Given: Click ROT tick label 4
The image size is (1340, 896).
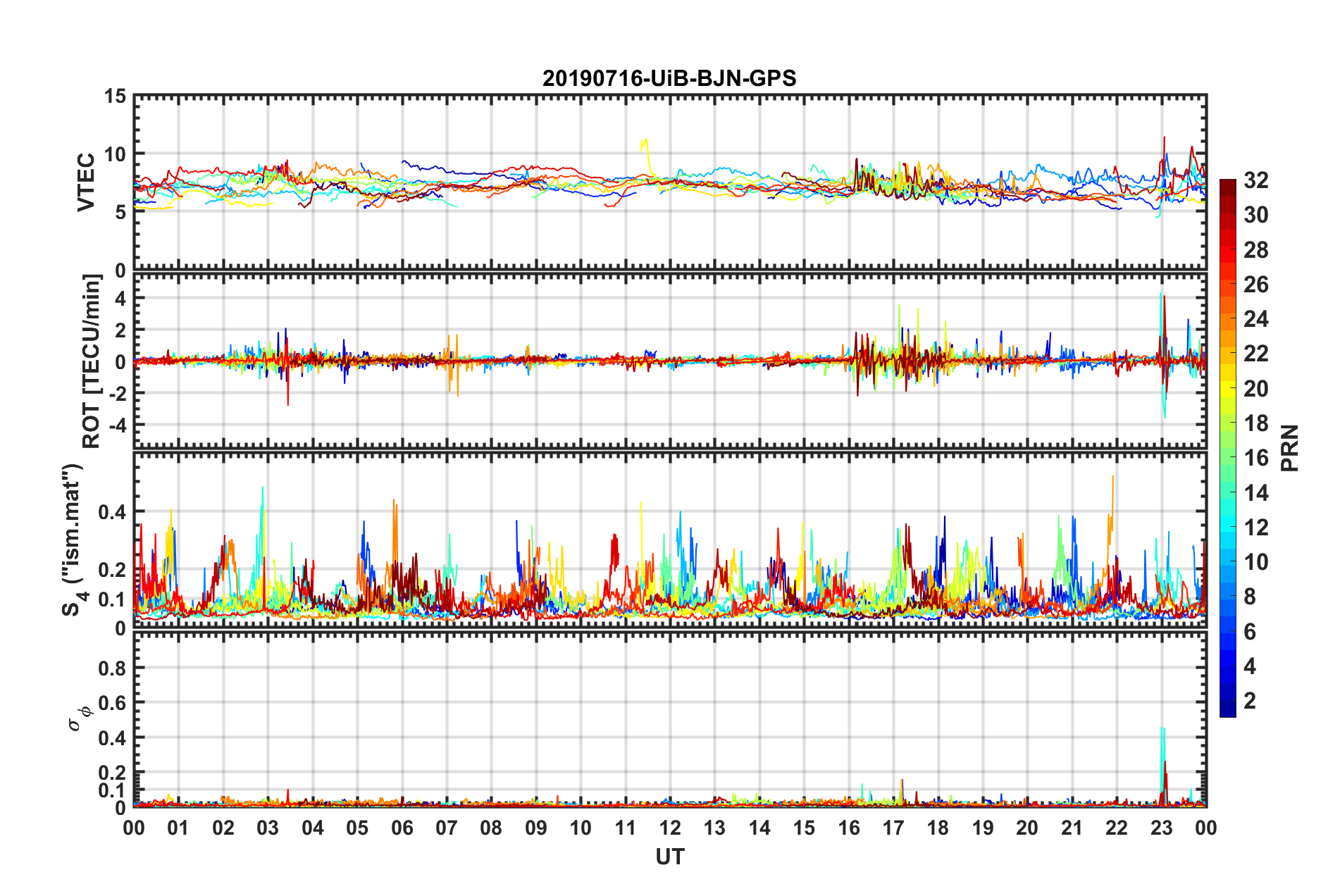Looking at the screenshot, I should [120, 298].
